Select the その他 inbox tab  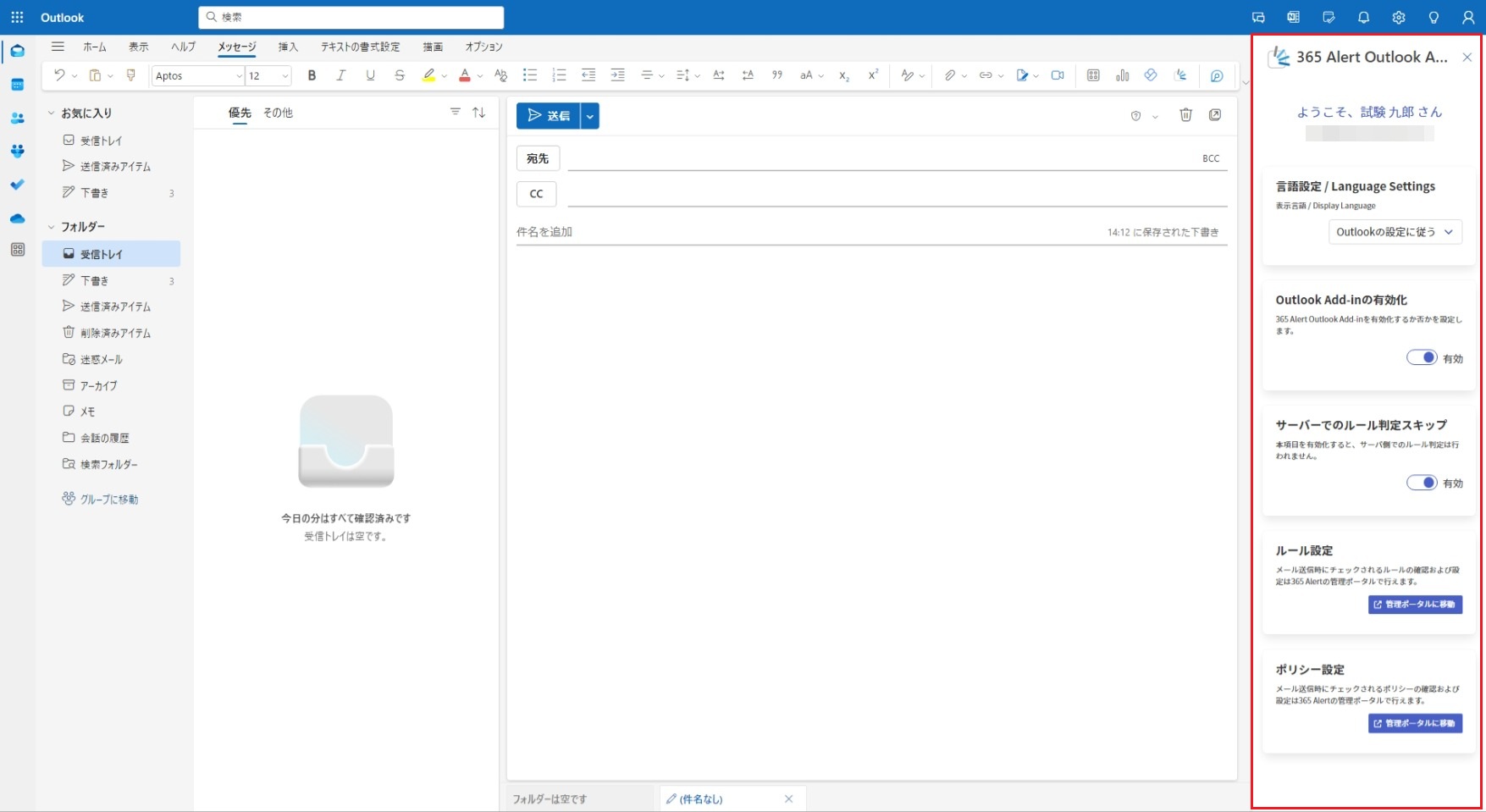point(278,113)
